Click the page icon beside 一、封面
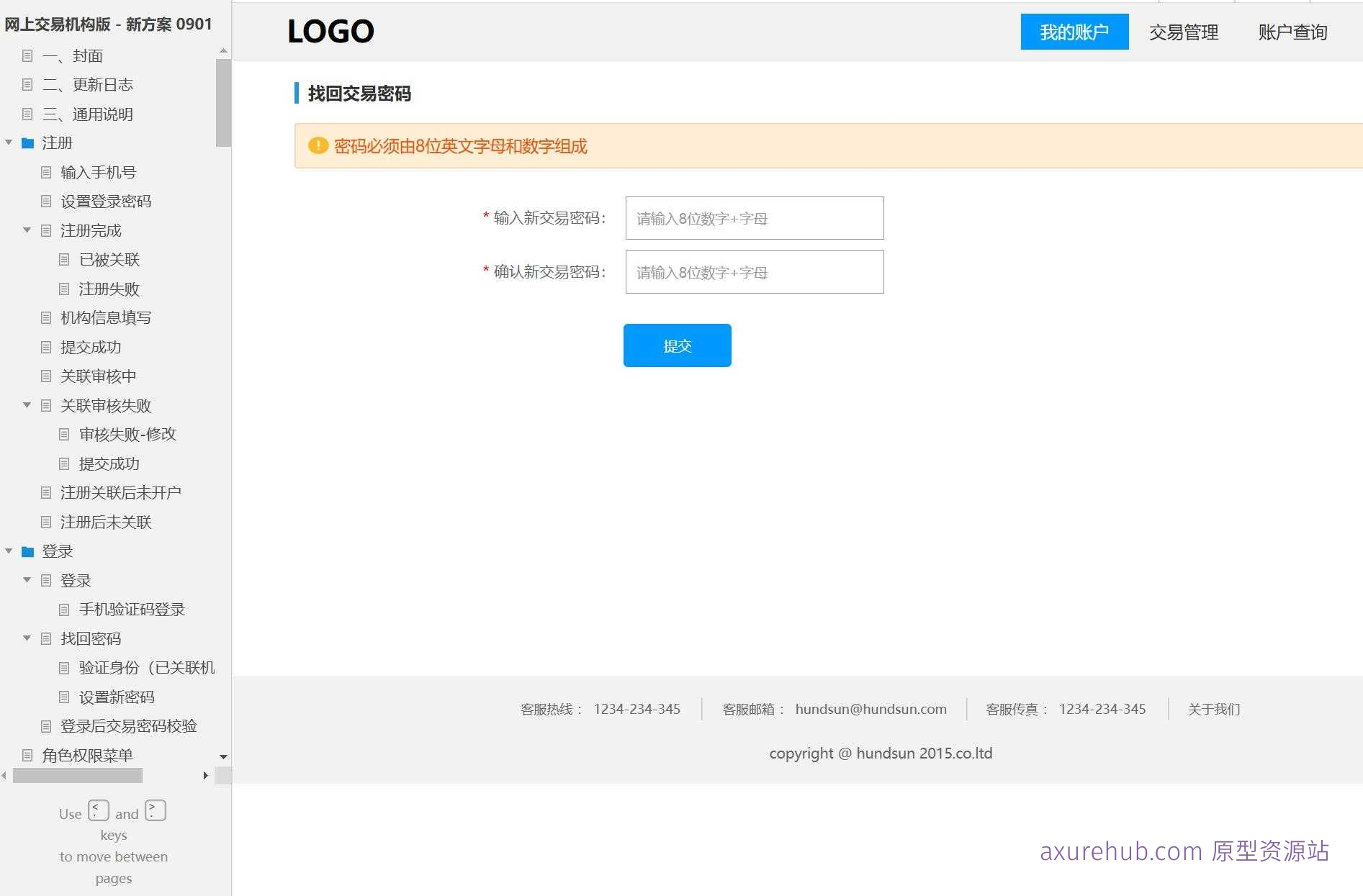 pos(27,55)
